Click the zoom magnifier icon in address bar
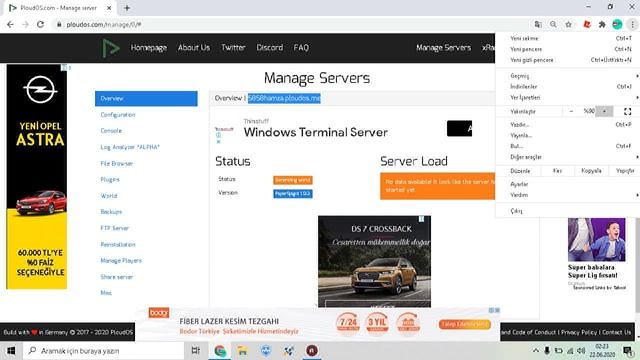The width and height of the screenshot is (640, 360). (x=553, y=24)
